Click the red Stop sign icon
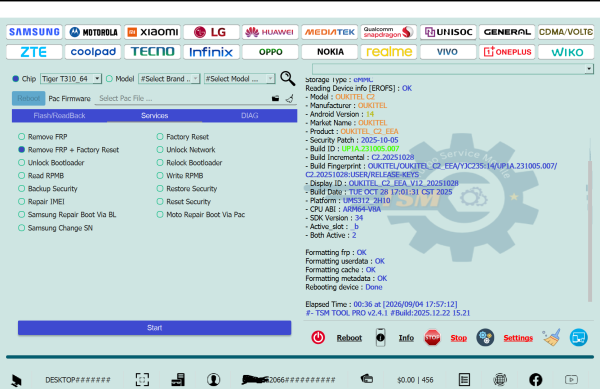The width and height of the screenshot is (600, 389). [432, 337]
